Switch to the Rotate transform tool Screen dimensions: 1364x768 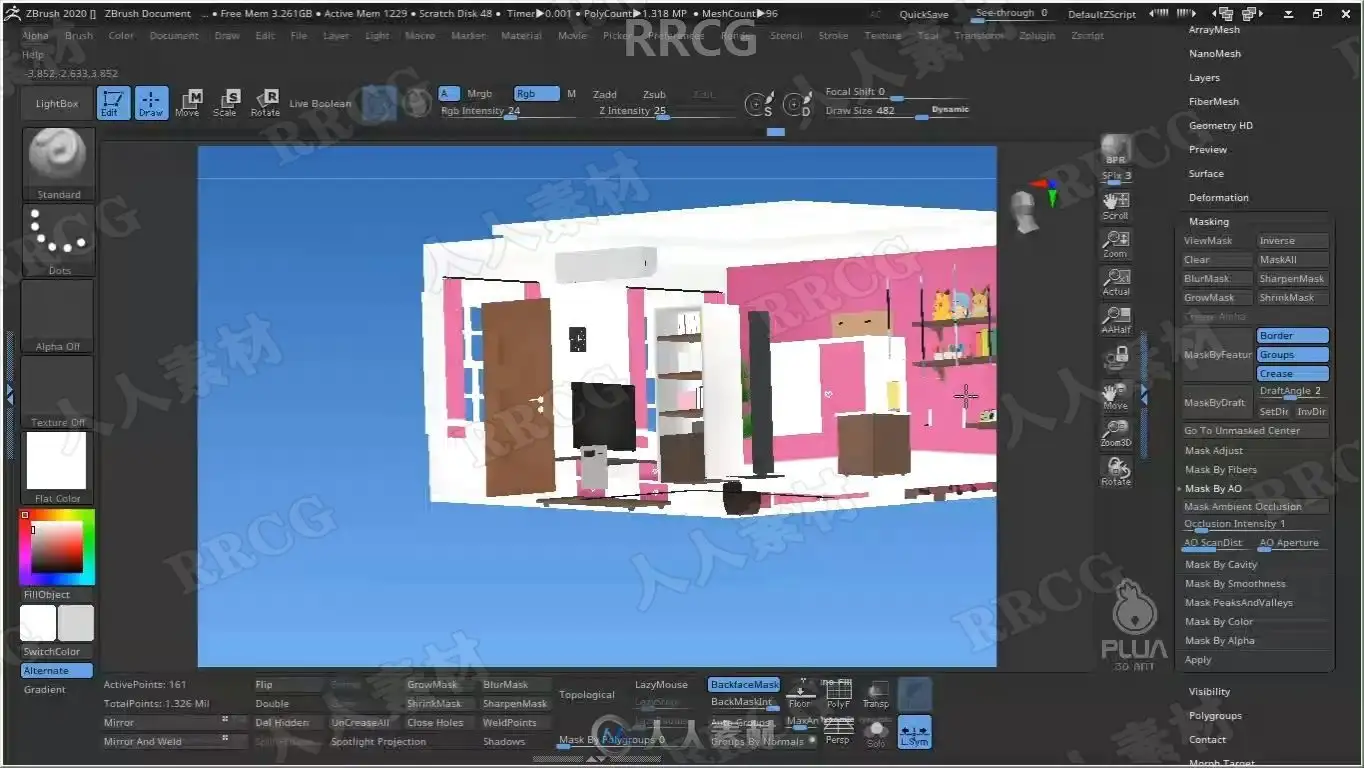point(265,103)
